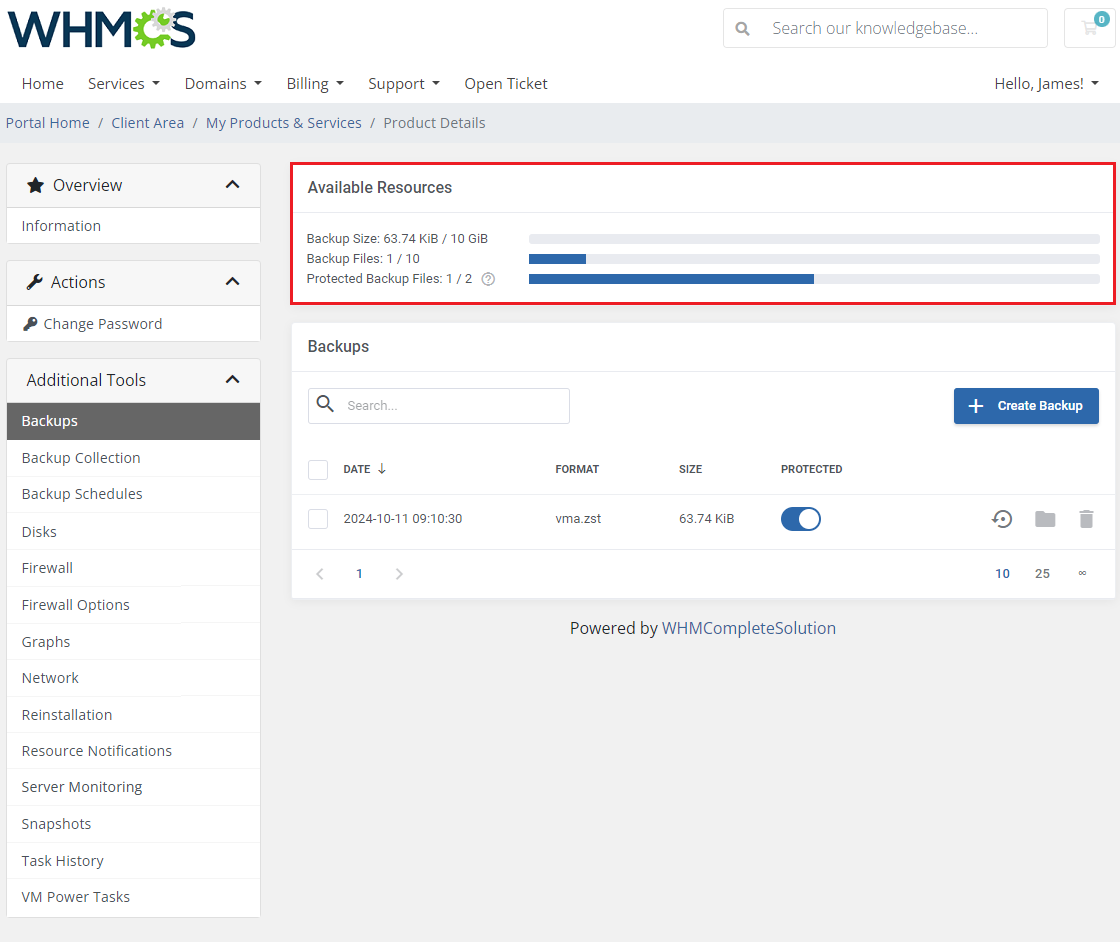Open VM Power Tasks in the sidebar
This screenshot has height=942, width=1120.
click(x=134, y=897)
